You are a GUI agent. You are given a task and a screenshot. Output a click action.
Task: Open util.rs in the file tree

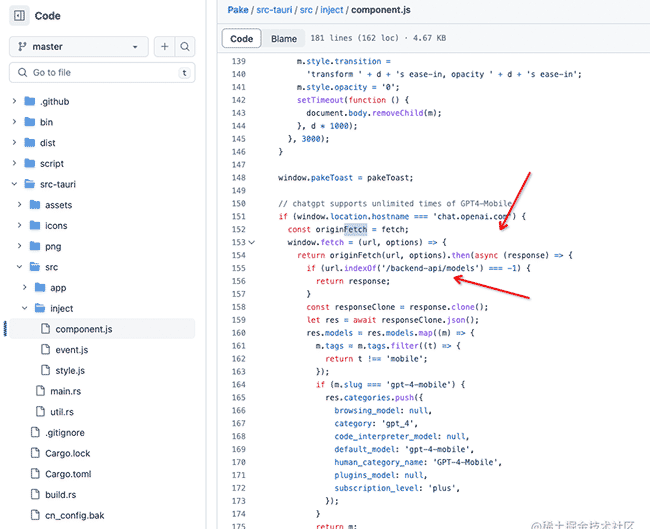pos(62,412)
